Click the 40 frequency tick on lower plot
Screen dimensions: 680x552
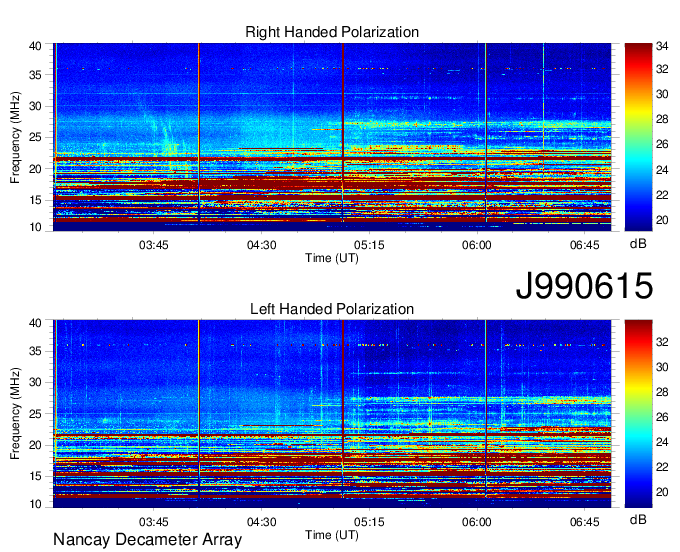[x=36, y=323]
